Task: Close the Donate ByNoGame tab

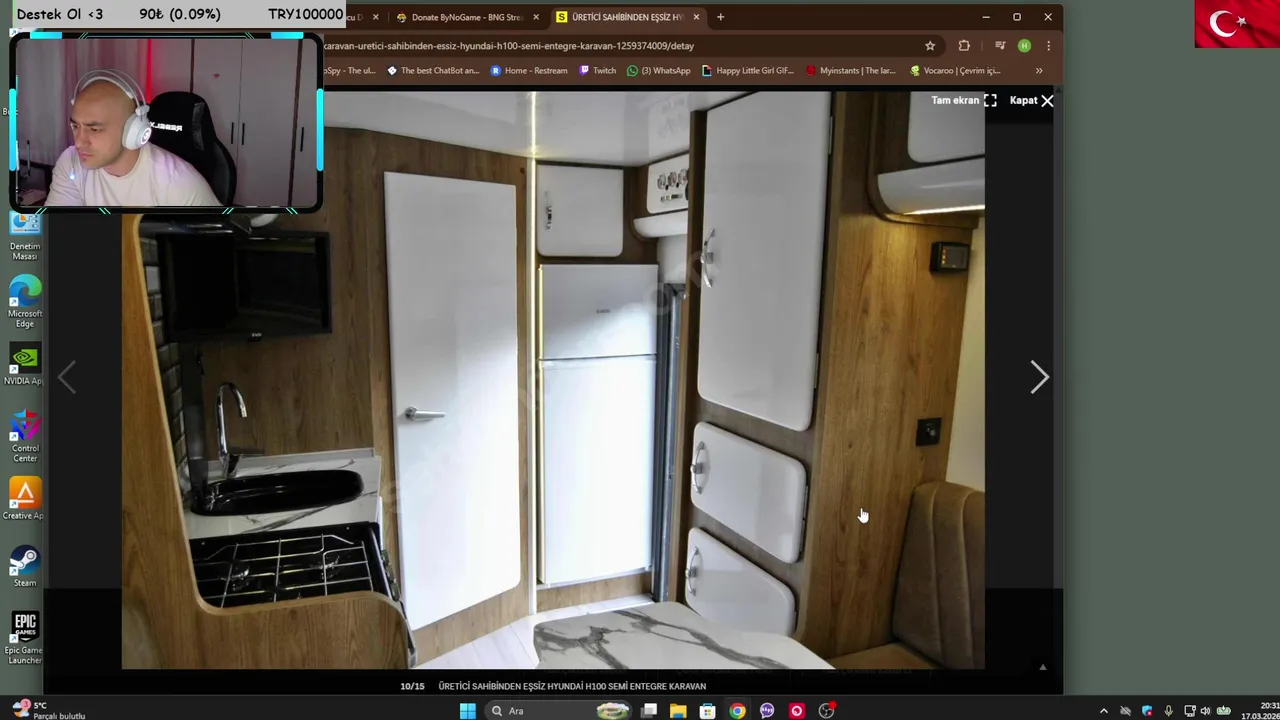Action: coord(536,17)
